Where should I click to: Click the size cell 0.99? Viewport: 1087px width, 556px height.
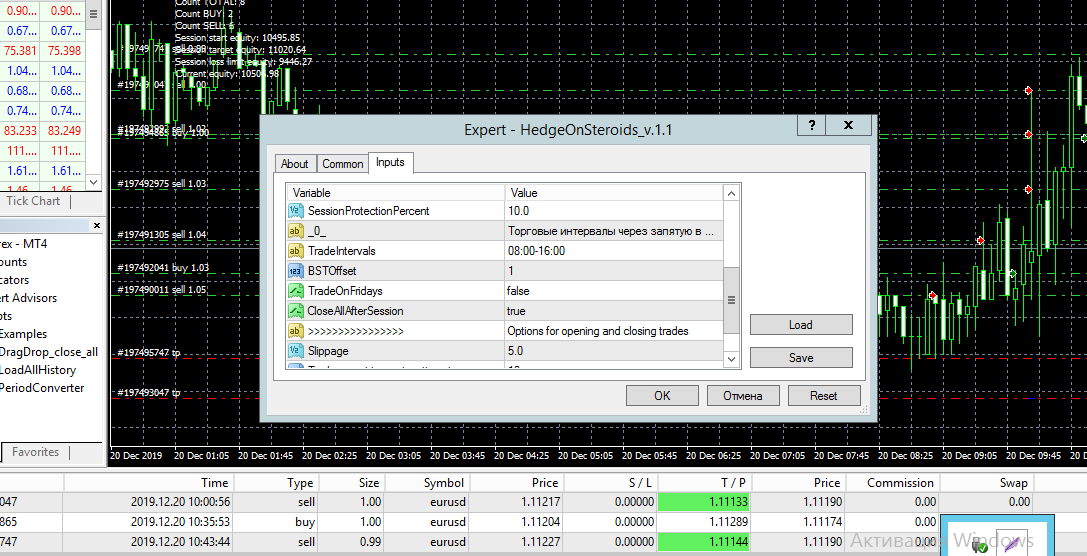pos(351,541)
